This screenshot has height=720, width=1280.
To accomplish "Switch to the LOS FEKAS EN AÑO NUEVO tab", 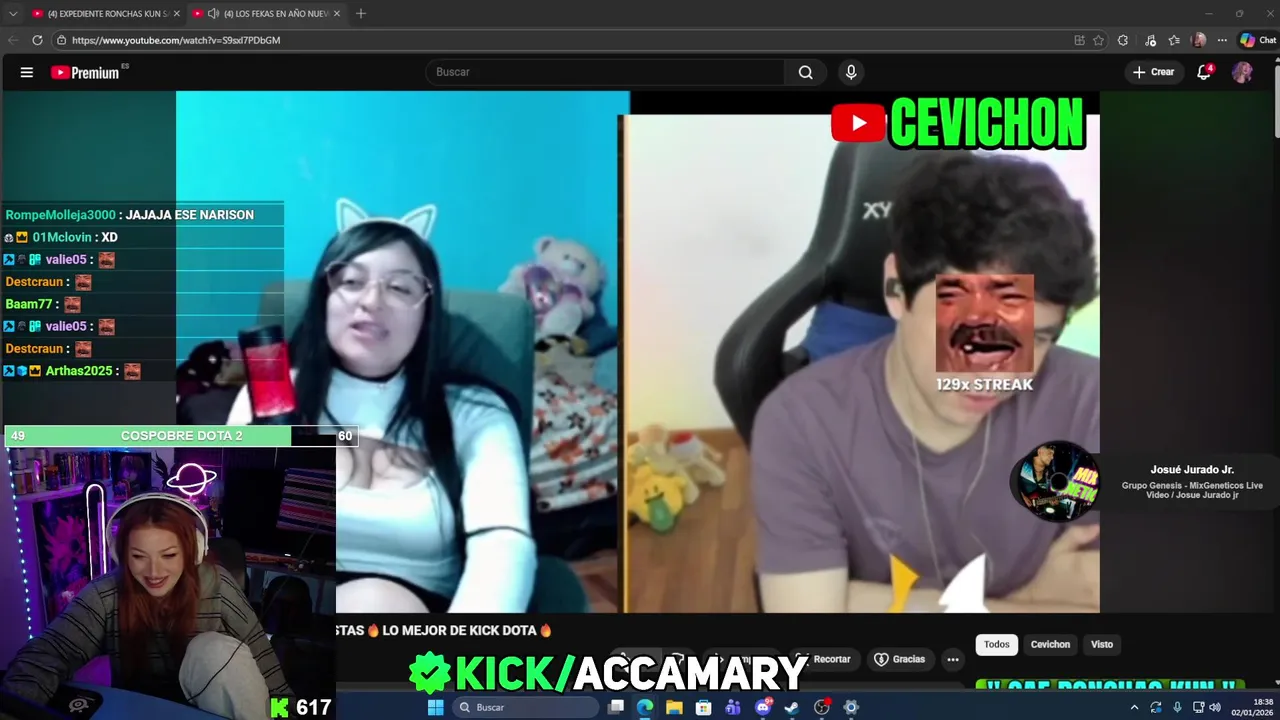I will click(x=266, y=13).
